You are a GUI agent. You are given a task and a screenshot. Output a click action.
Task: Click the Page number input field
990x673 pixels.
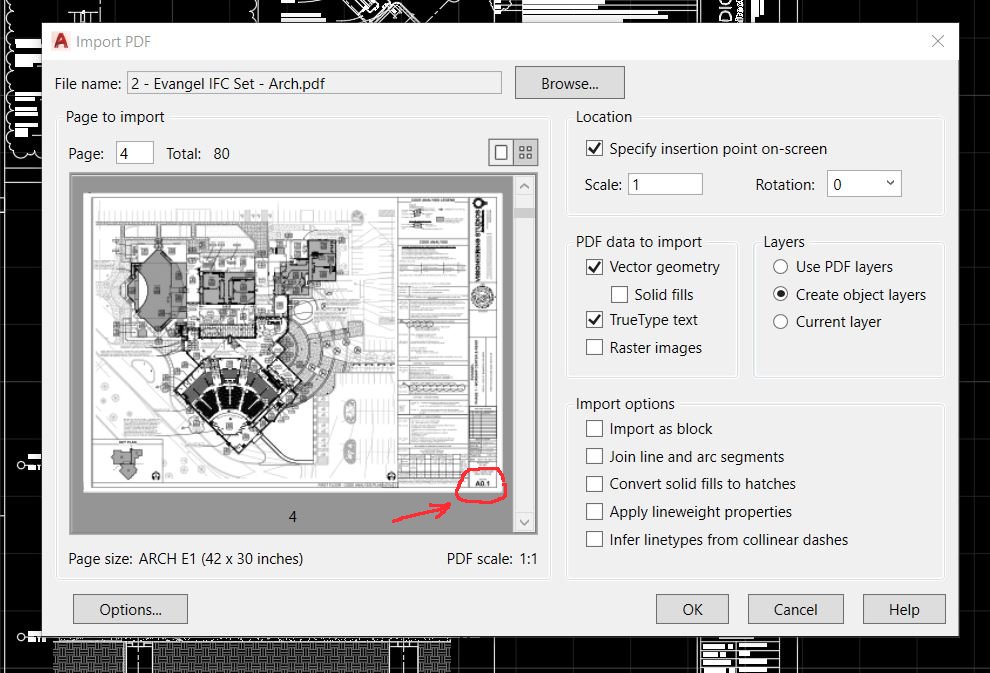click(134, 153)
